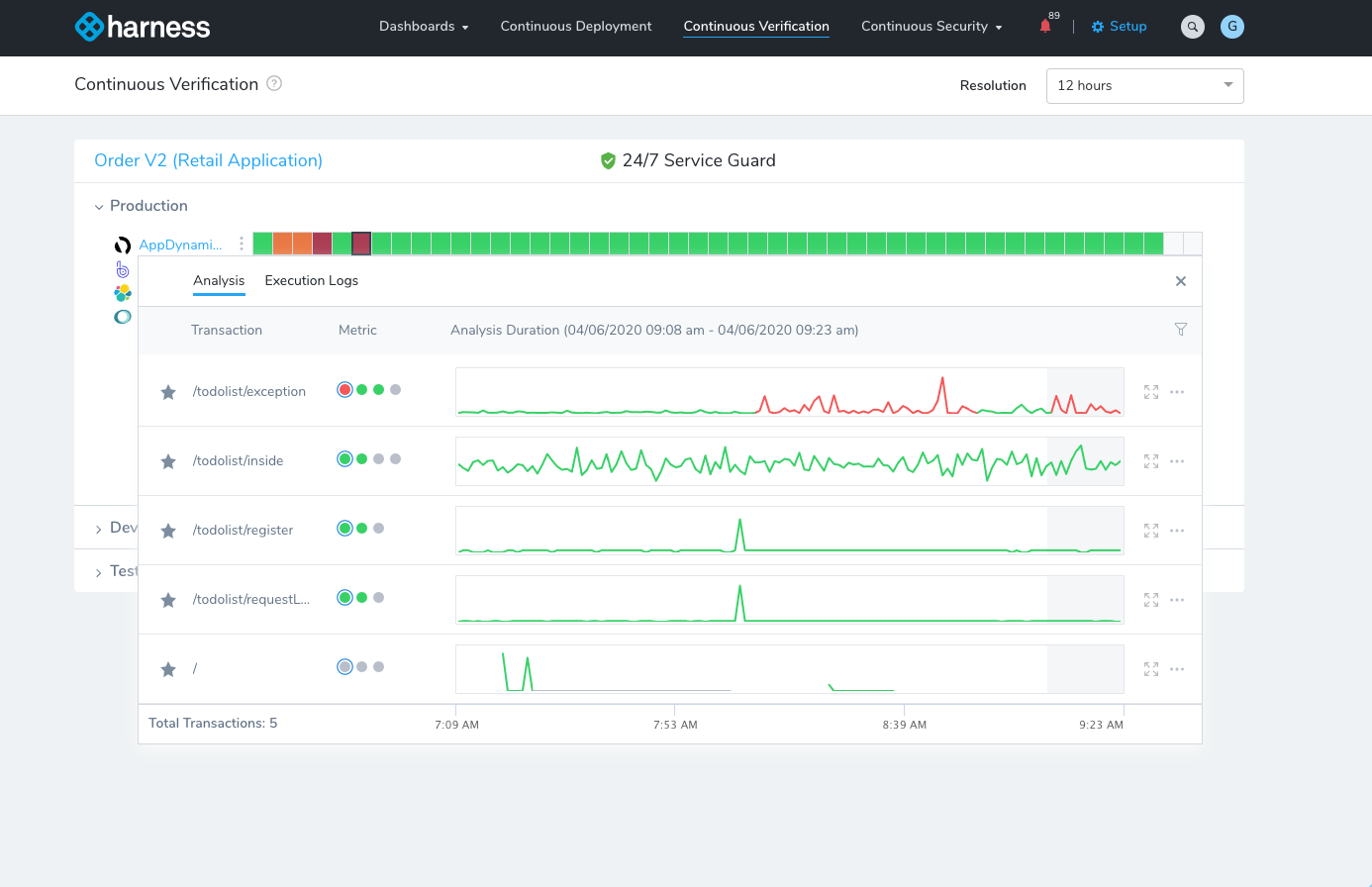Go to Continuous Deployment in navigation
This screenshot has width=1372, height=887.
tap(576, 27)
